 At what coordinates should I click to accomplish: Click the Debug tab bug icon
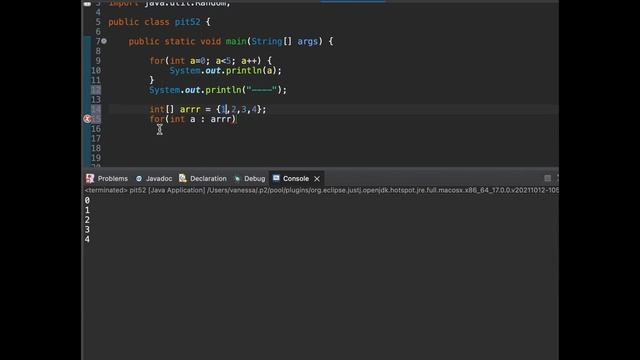pos(237,179)
